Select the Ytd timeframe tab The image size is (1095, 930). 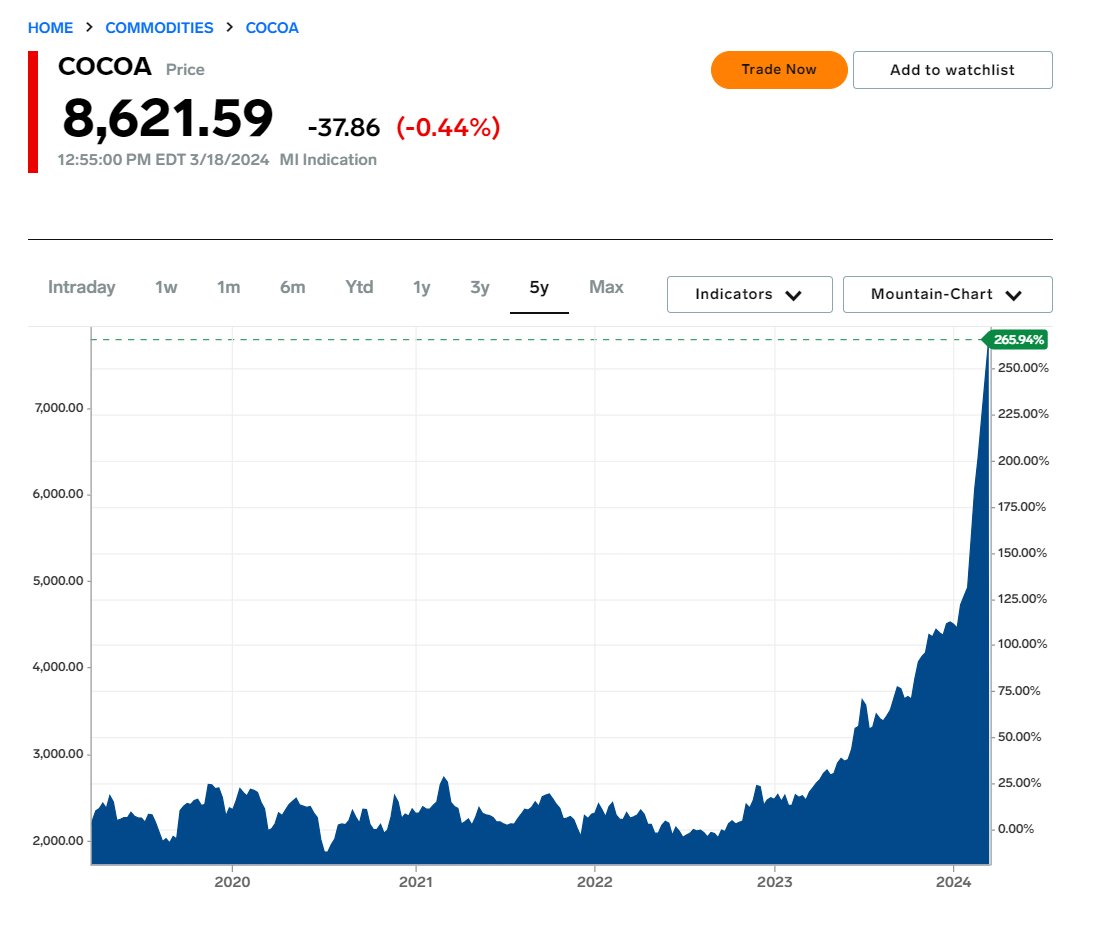pos(358,287)
